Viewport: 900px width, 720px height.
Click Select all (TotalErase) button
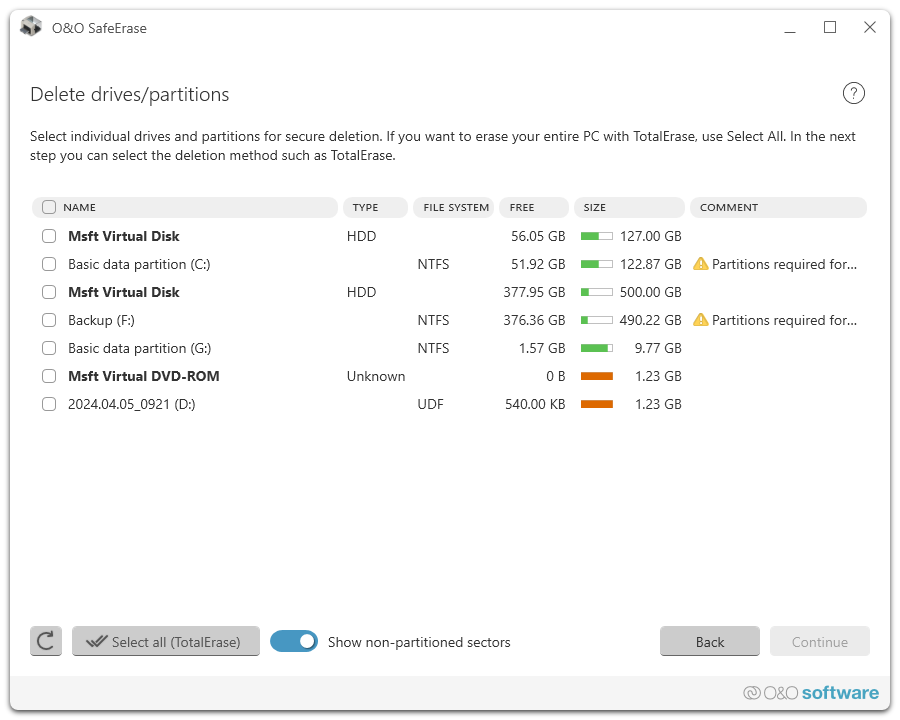tap(166, 642)
